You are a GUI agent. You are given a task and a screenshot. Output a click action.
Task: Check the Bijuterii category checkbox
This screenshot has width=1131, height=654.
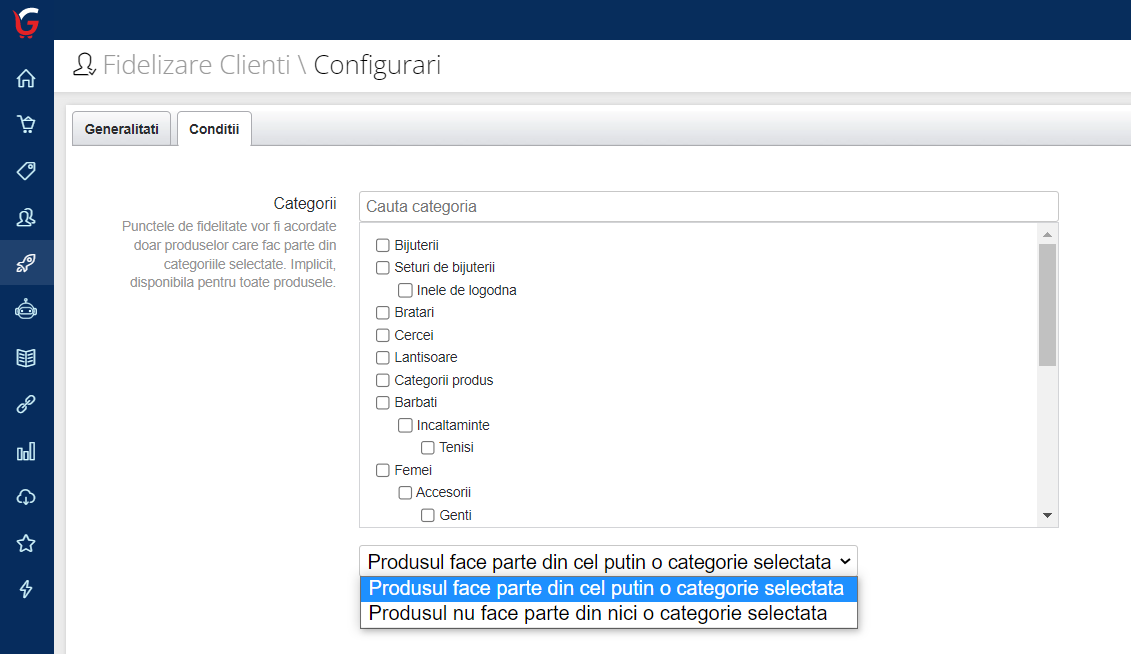(x=382, y=245)
